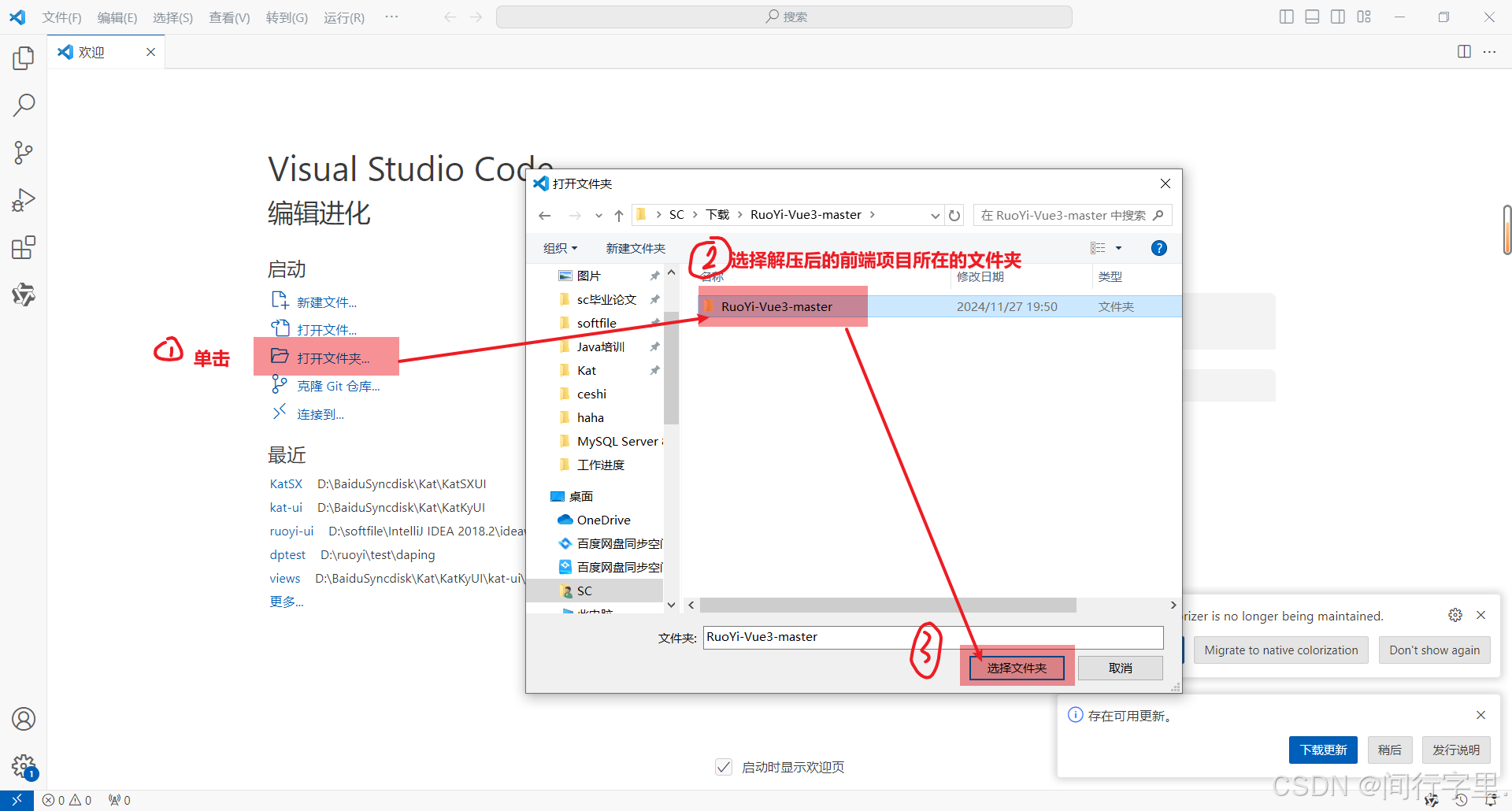Open the 选择(S) menu
Screen dimensions: 1512x811
(172, 17)
